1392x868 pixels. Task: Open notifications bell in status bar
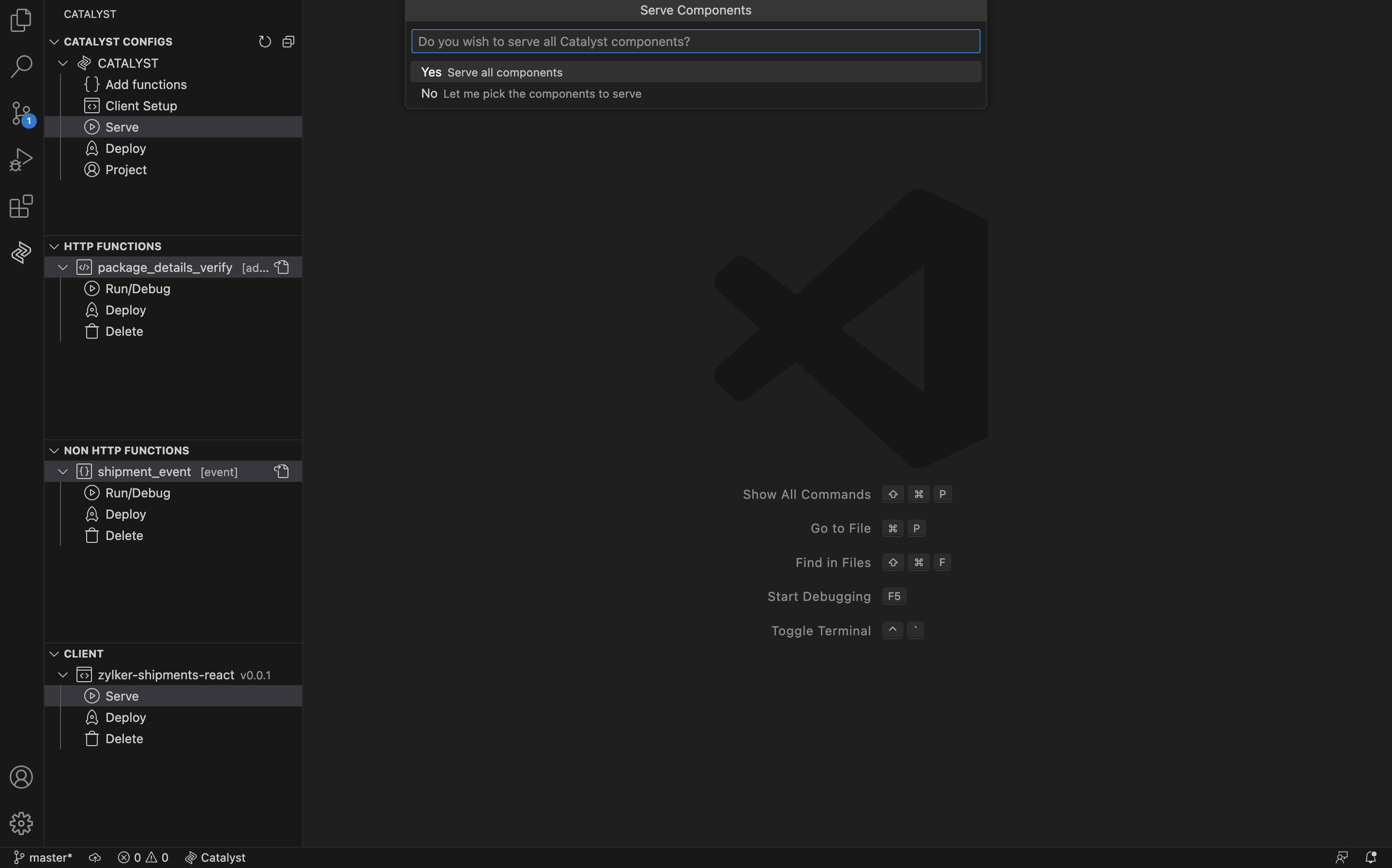[1371, 858]
